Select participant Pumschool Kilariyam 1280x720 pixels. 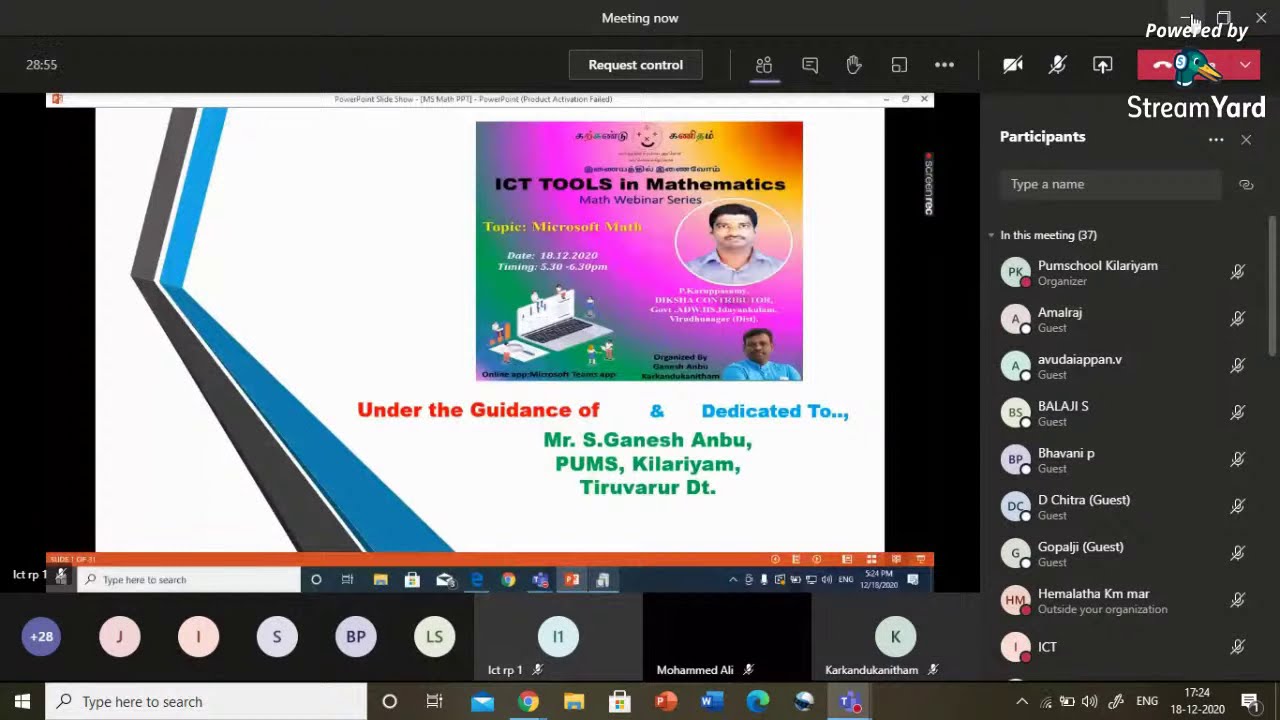point(1097,272)
